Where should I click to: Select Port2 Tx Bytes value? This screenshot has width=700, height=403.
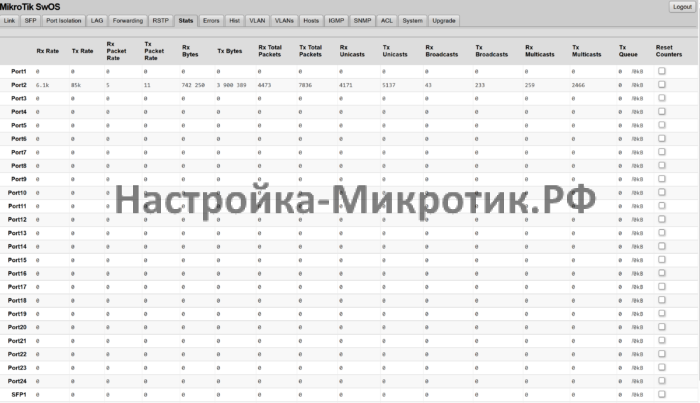(x=231, y=85)
